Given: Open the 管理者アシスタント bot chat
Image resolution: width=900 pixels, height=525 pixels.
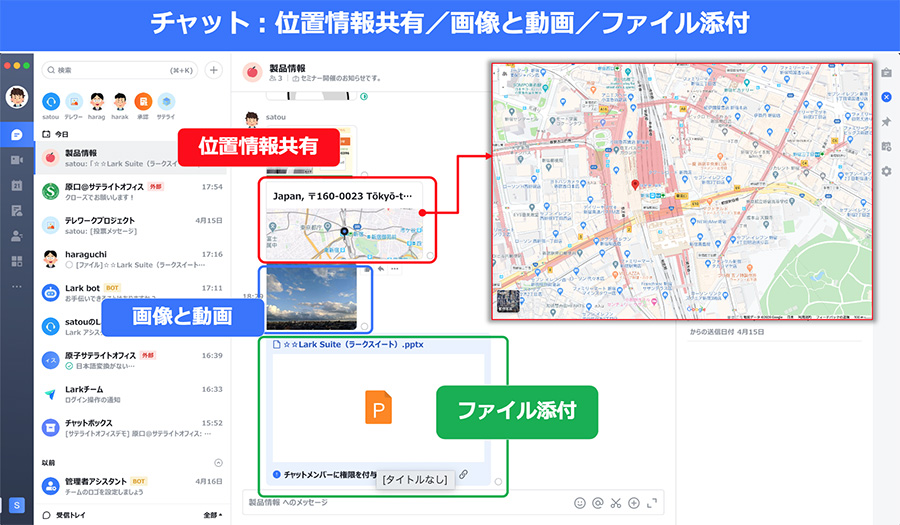Looking at the screenshot, I should (x=132, y=487).
